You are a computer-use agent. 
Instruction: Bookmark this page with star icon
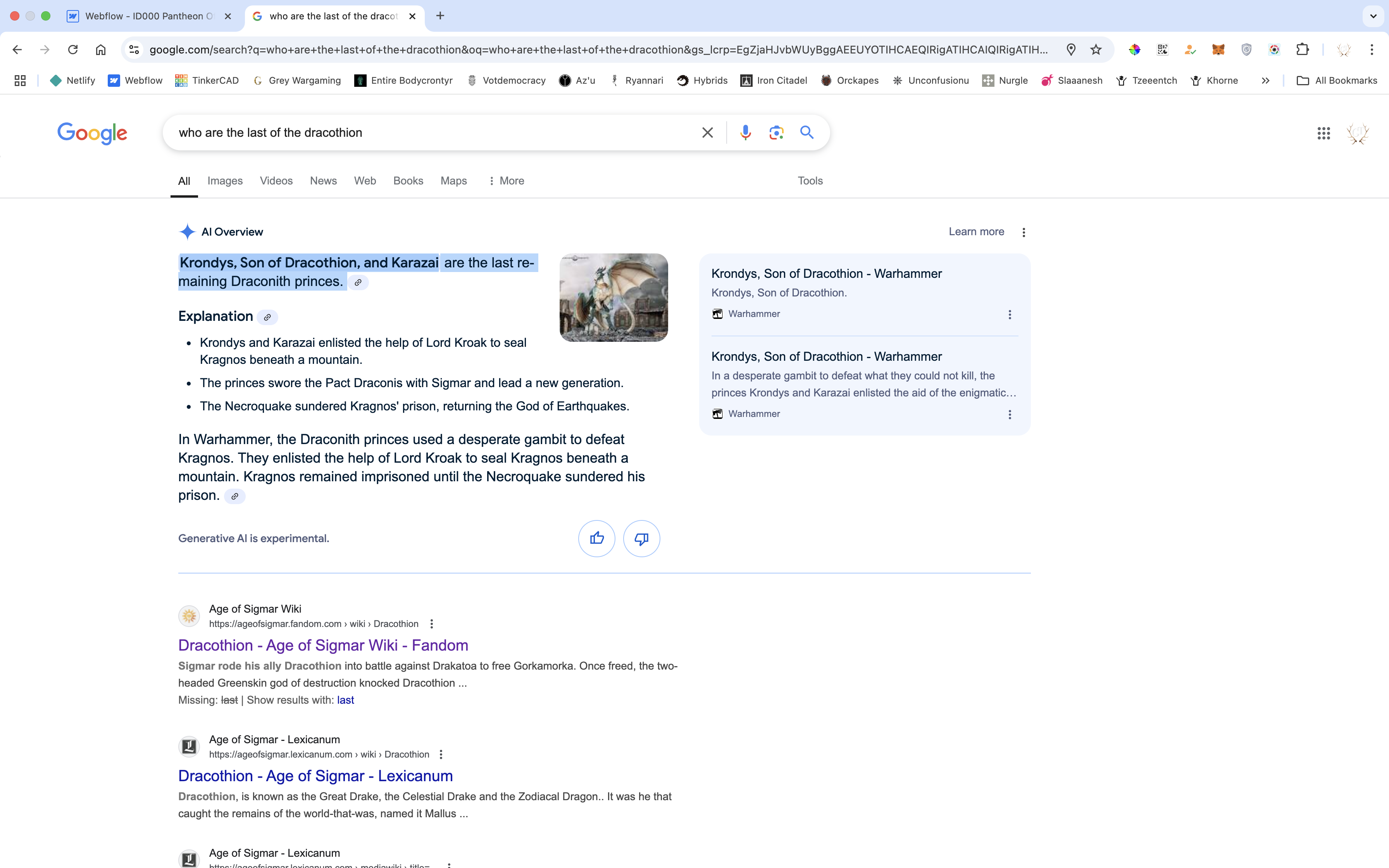point(1096,50)
